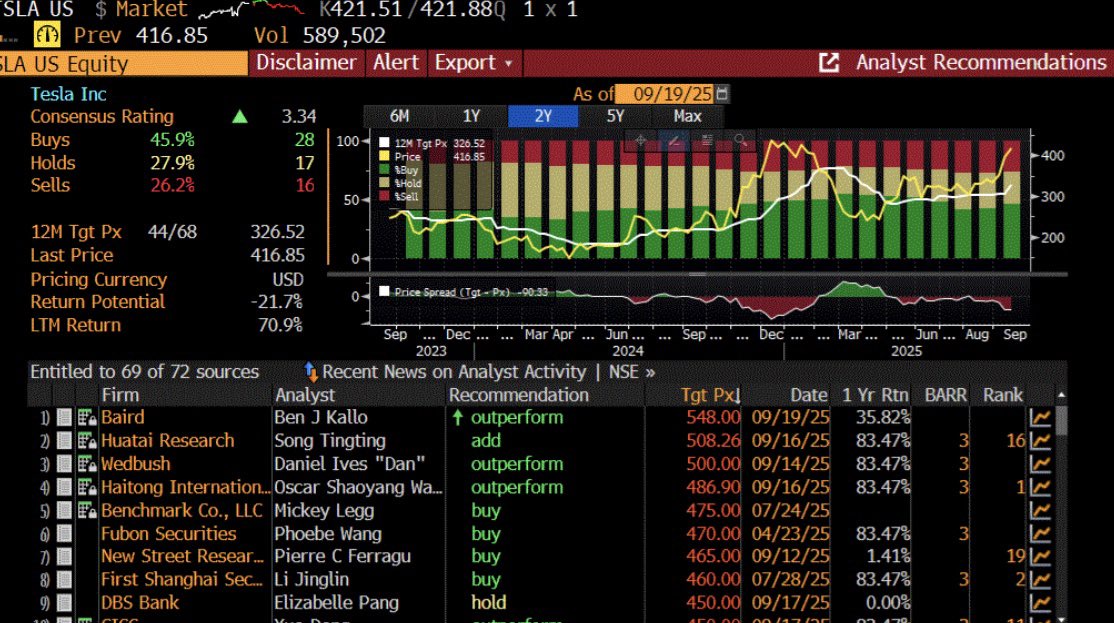Click the Recent News arrows icon
The width and height of the screenshot is (1114, 623).
click(x=310, y=372)
